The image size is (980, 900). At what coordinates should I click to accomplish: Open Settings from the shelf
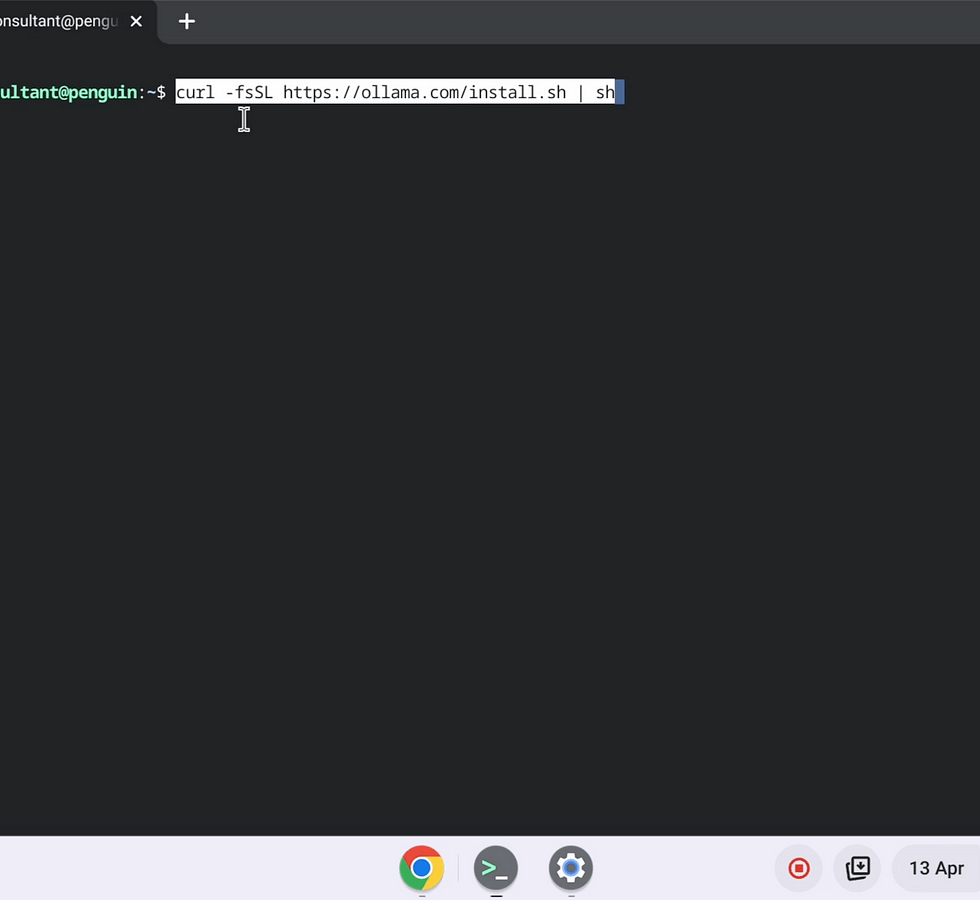click(571, 868)
